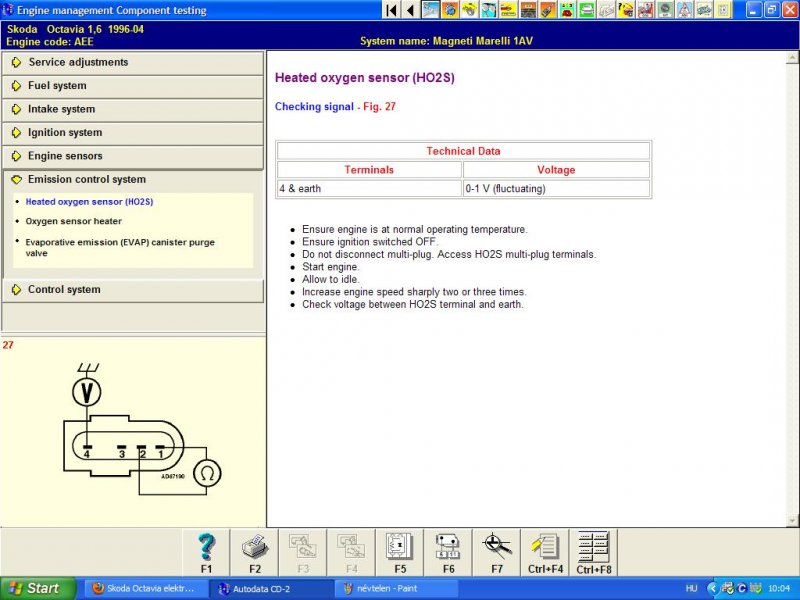Viewport: 800px width, 600px height.
Task: Open the Fig. 27 reference link
Action: click(x=379, y=107)
